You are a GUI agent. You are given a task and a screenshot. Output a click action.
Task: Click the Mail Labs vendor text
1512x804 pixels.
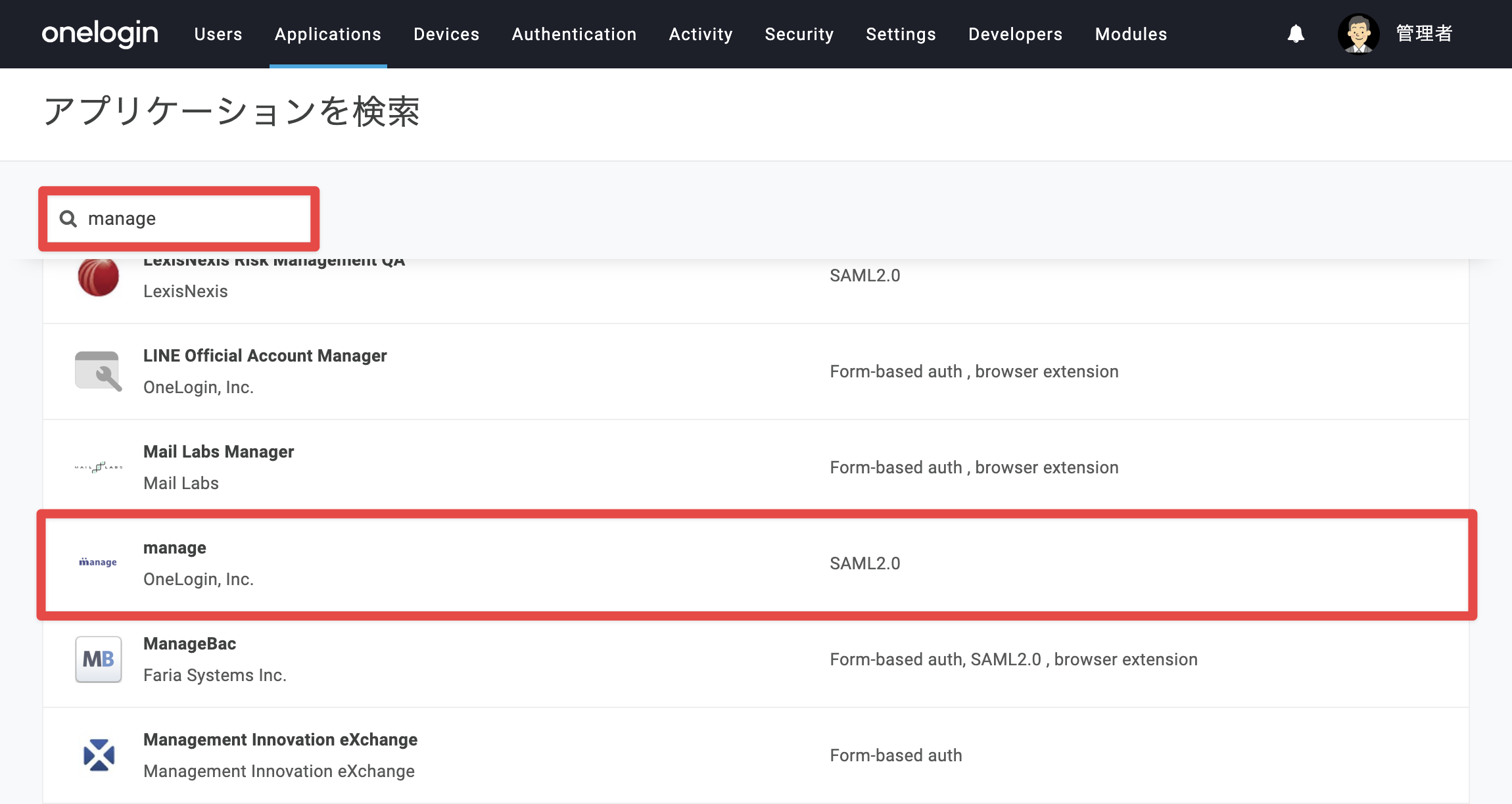pyautogui.click(x=181, y=483)
